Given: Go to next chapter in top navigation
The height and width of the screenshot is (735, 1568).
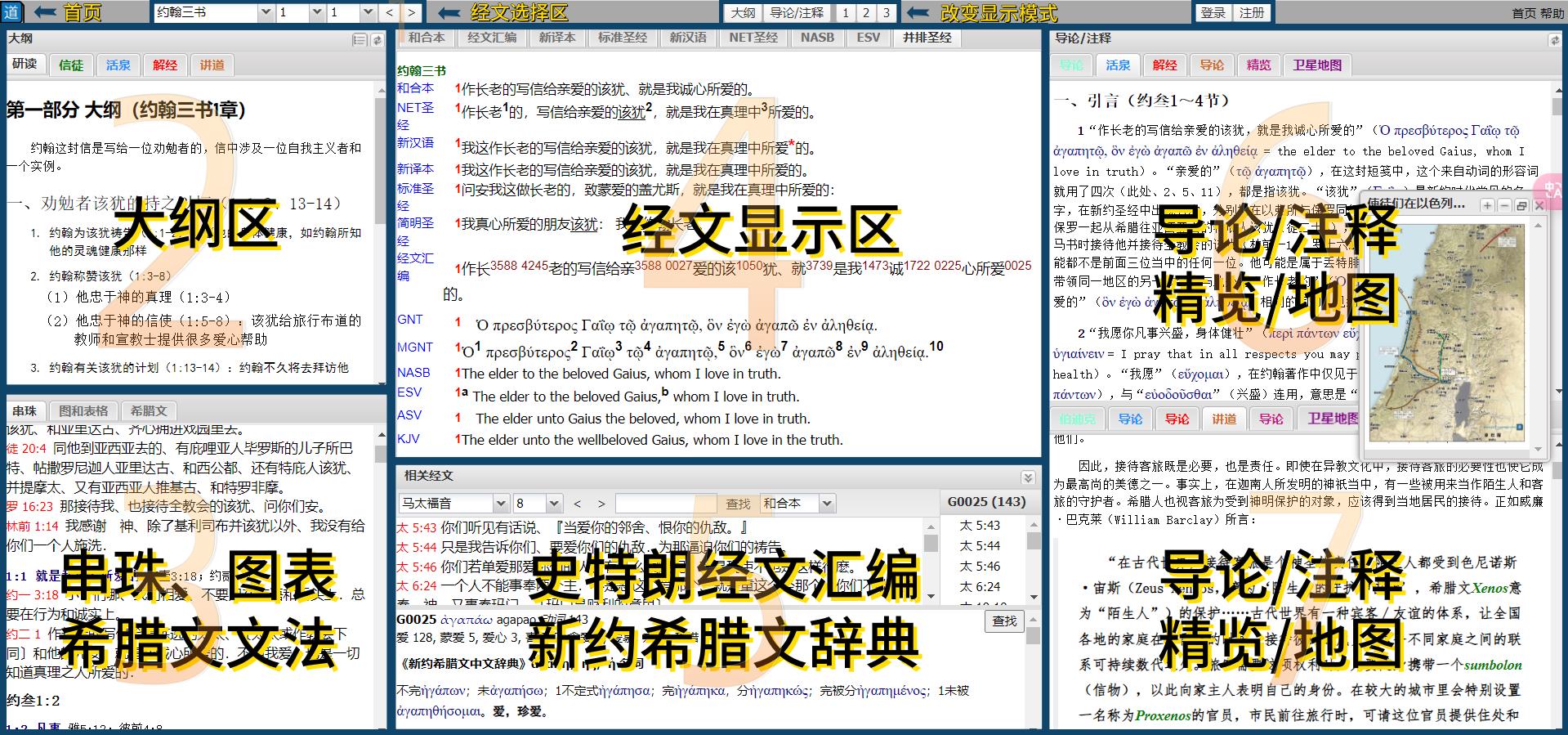Looking at the screenshot, I should (x=411, y=13).
